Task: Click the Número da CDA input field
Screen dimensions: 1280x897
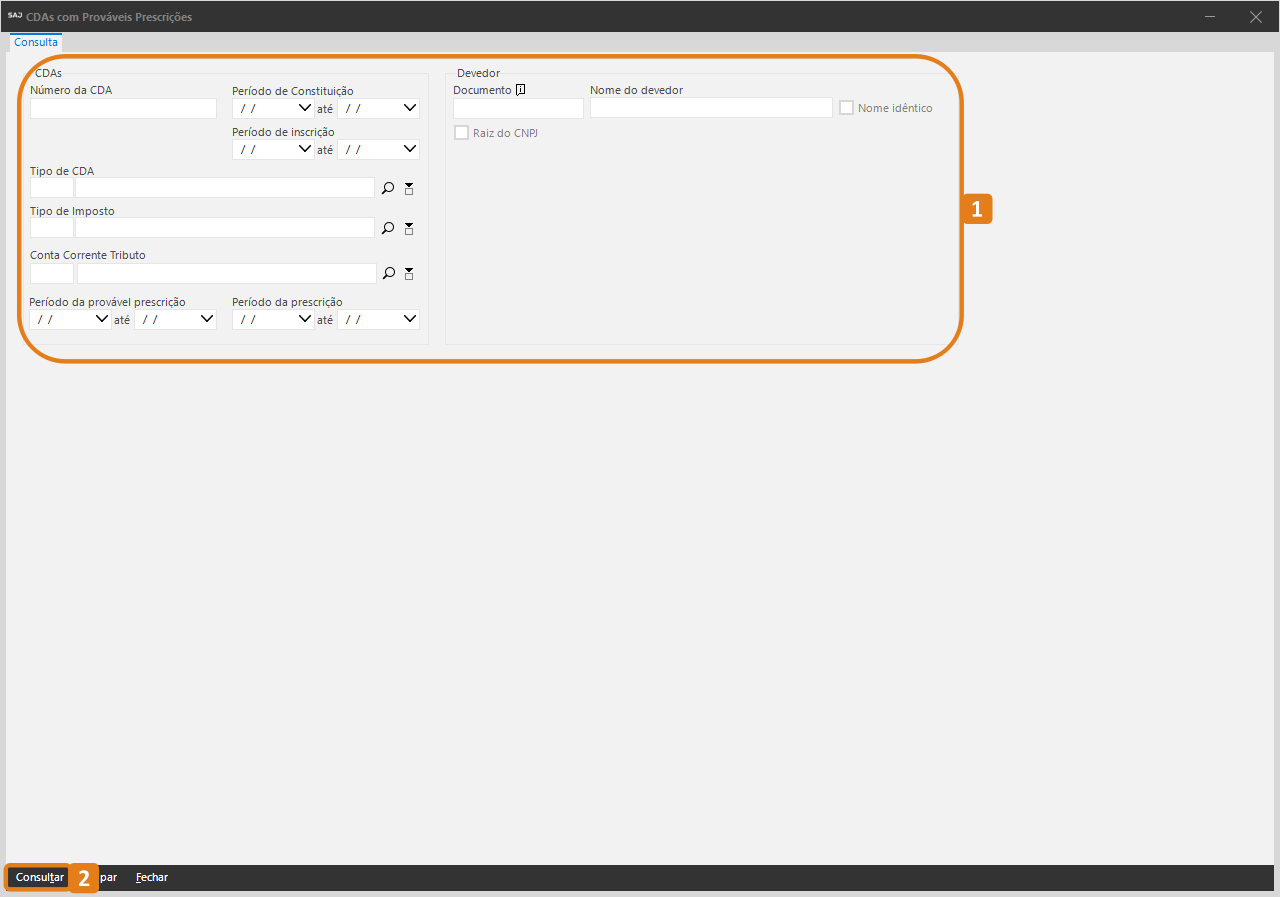Action: click(123, 108)
